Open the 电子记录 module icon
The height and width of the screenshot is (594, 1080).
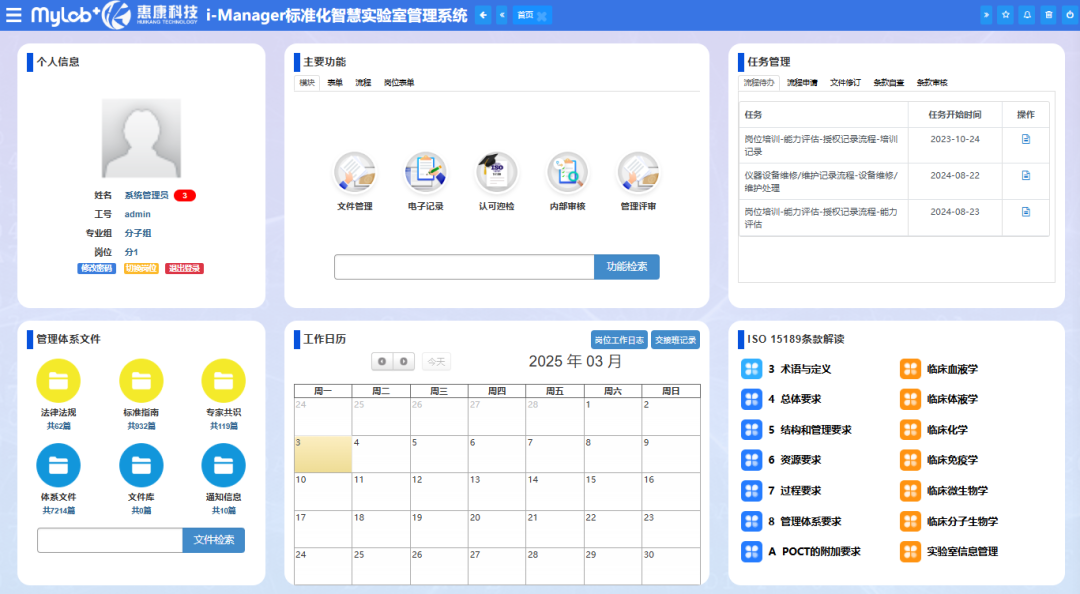425,173
